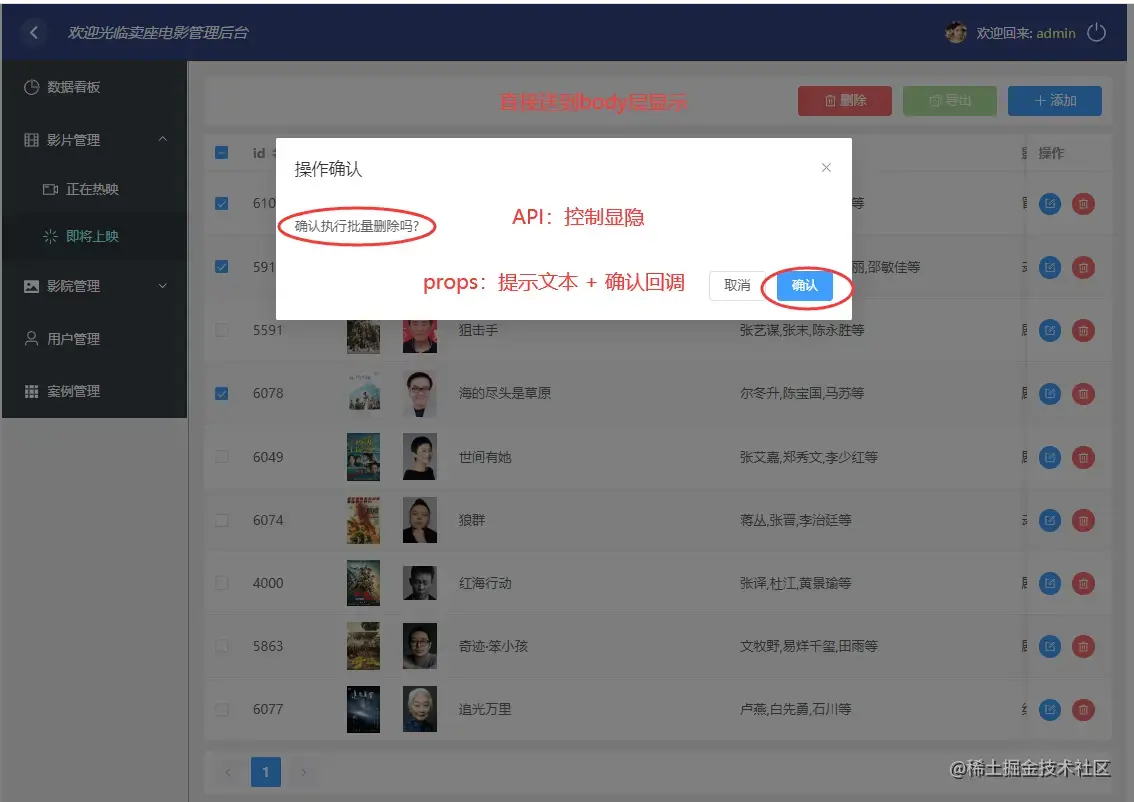The image size is (1134, 802).
Task: Click delete icon for row 591
Action: pos(1083,268)
